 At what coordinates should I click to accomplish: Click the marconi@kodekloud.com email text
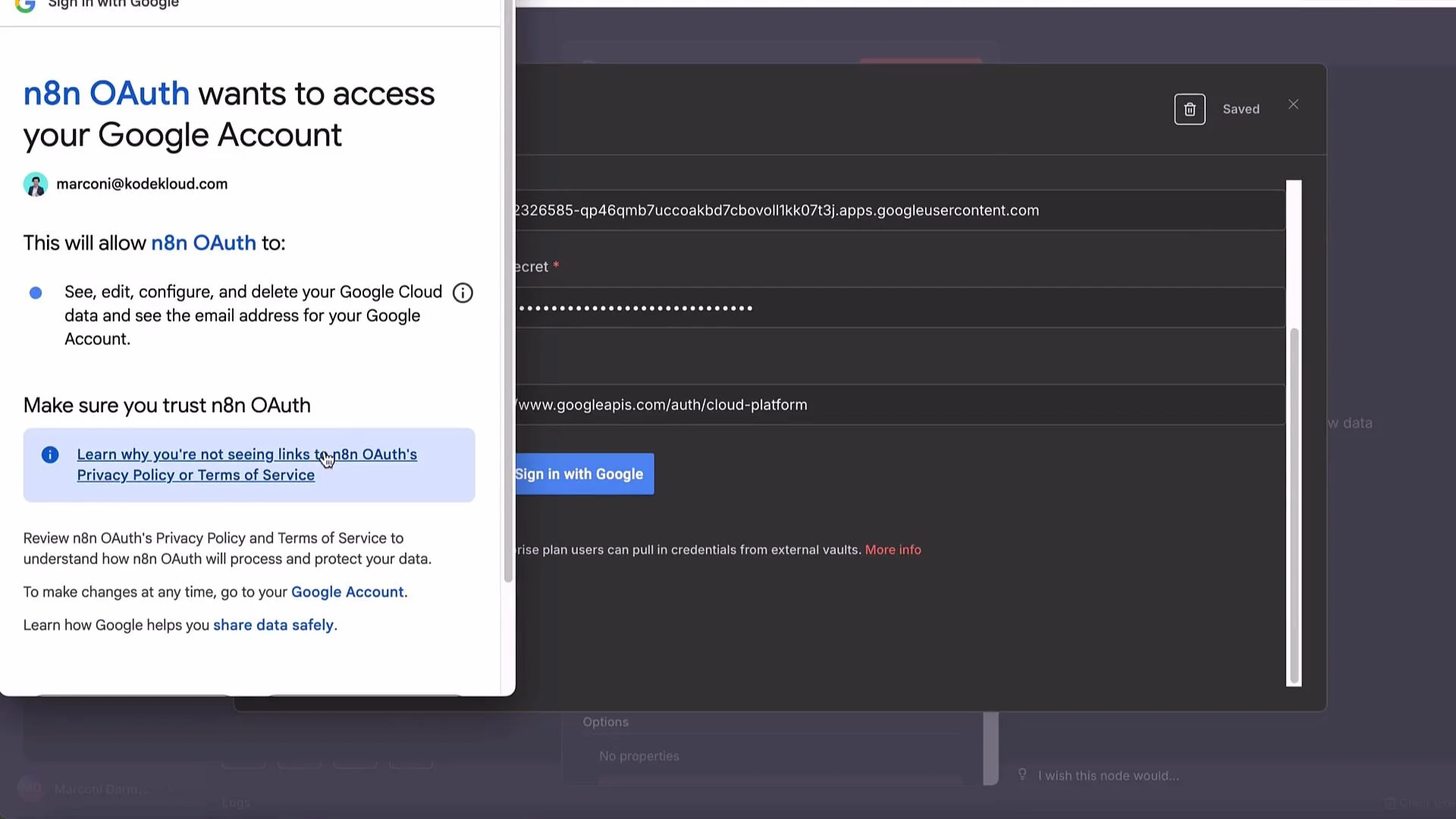(x=142, y=184)
